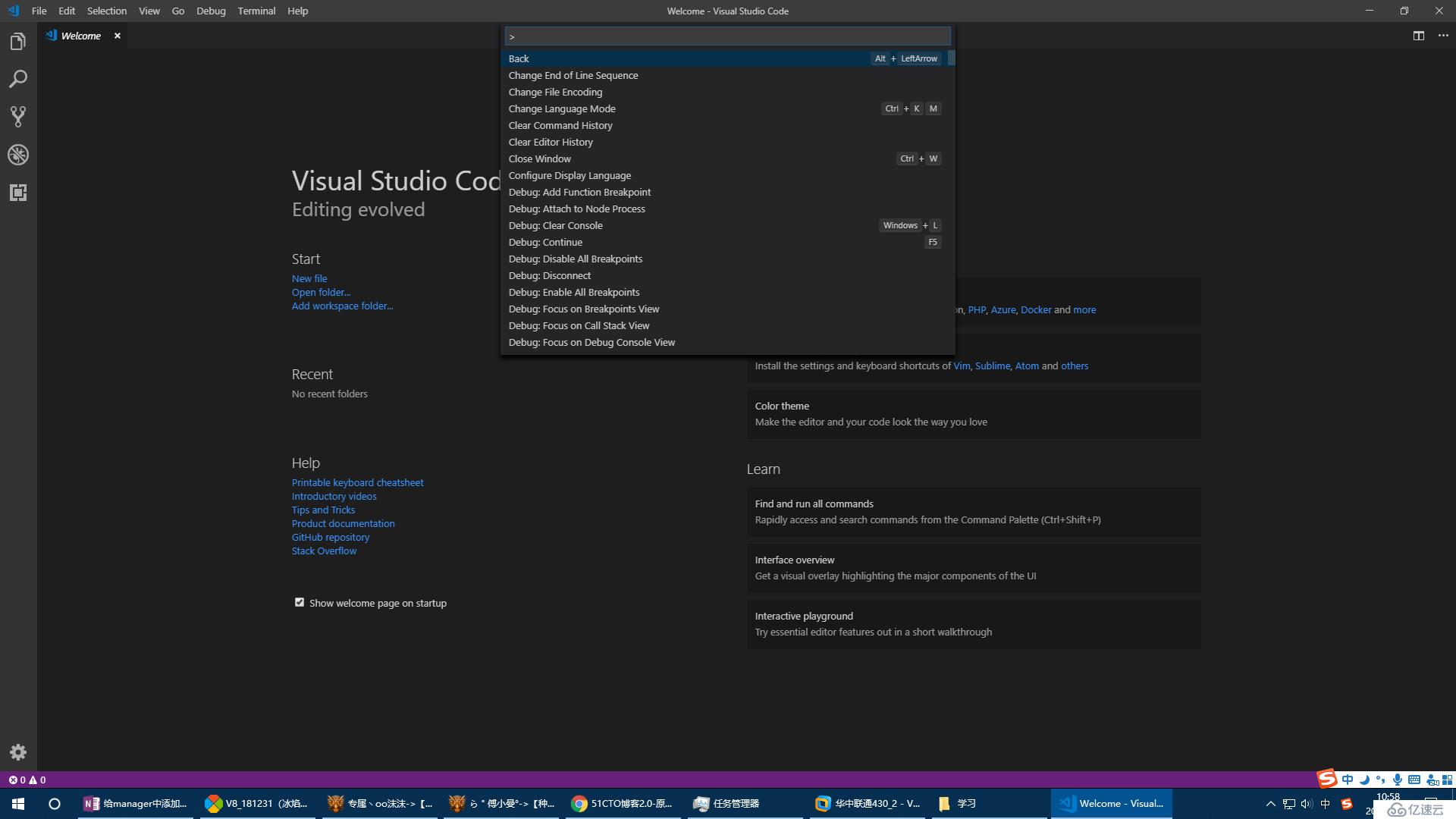Viewport: 1456px width, 819px height.
Task: Open the Stack Overflow link
Action: point(324,551)
